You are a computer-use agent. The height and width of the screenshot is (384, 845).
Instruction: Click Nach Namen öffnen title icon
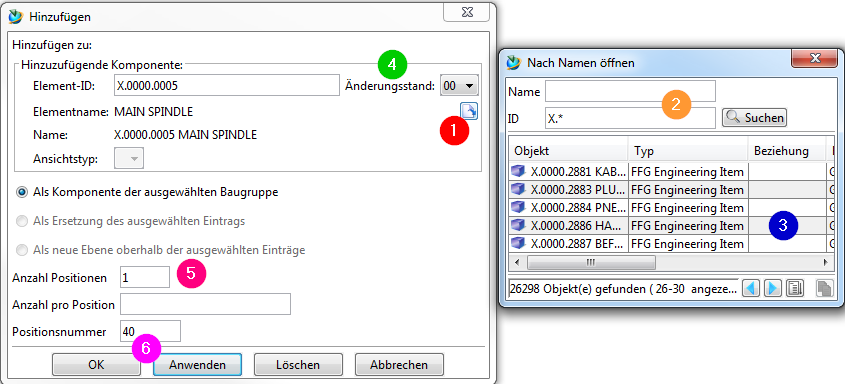pyautogui.click(x=515, y=62)
